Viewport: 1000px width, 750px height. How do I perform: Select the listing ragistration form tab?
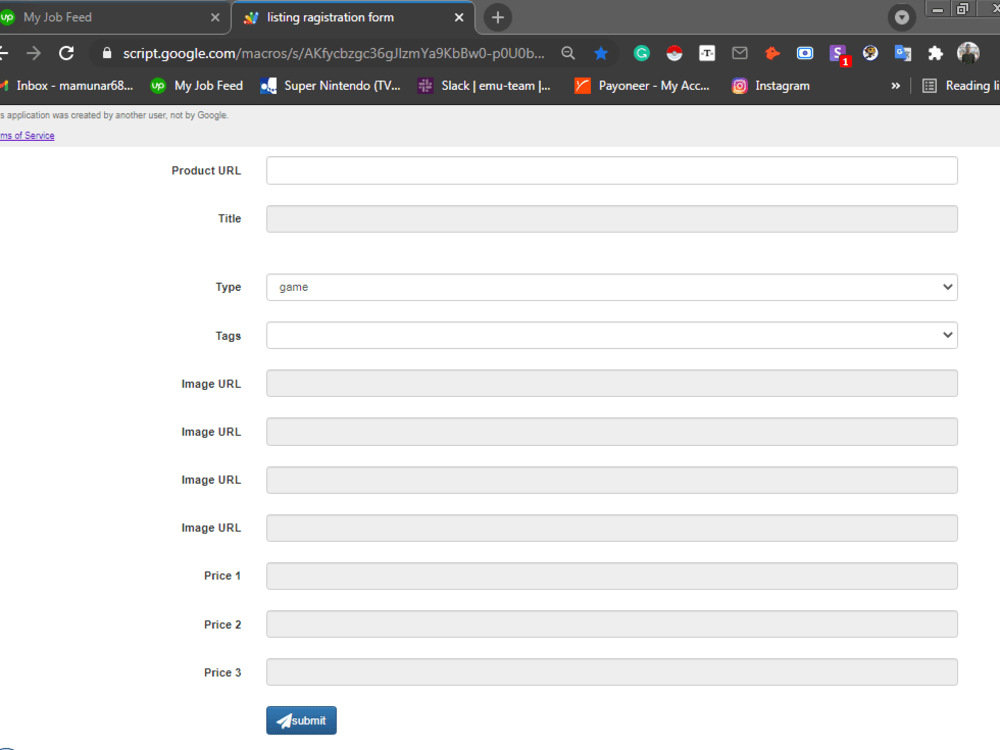tap(353, 17)
